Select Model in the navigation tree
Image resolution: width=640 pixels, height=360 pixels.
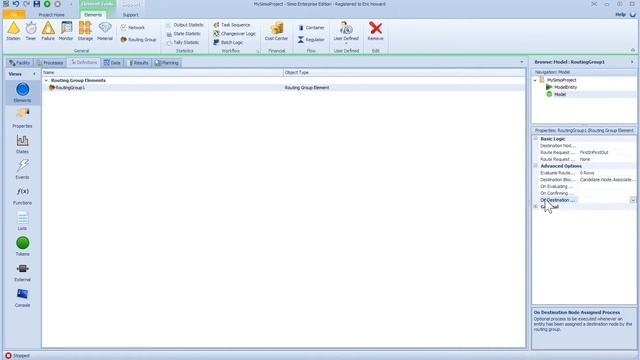(x=560, y=94)
